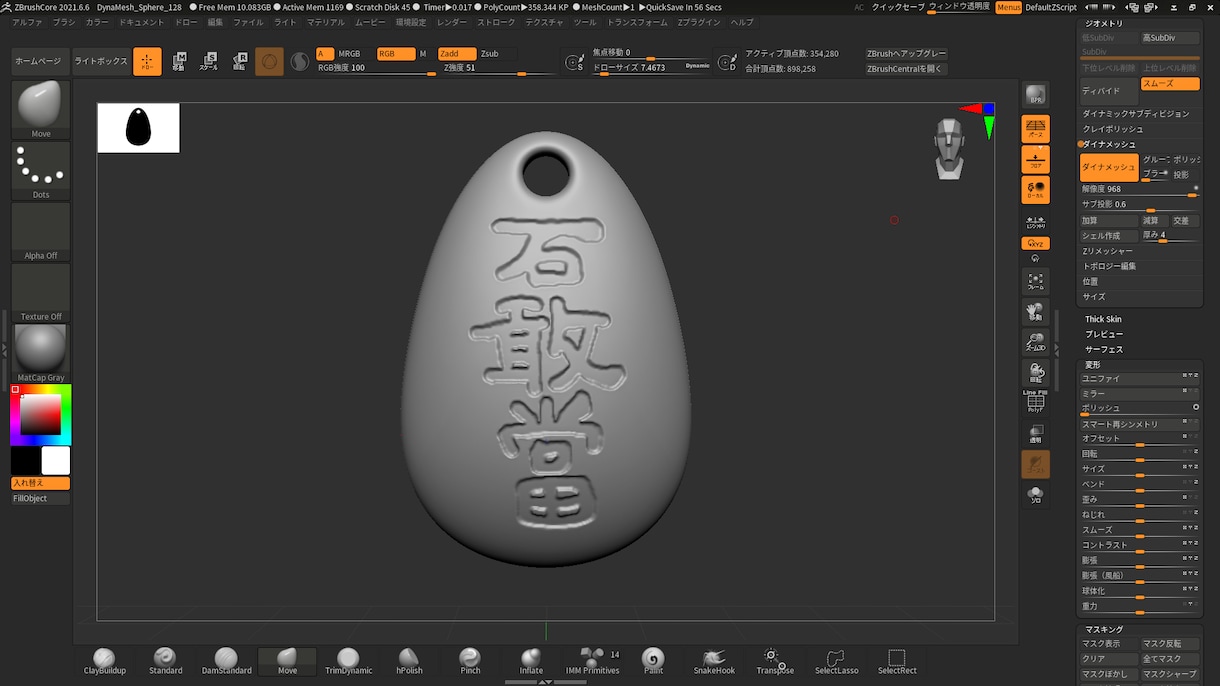Select the Transpose tool
The width and height of the screenshot is (1220, 686).
(x=775, y=661)
